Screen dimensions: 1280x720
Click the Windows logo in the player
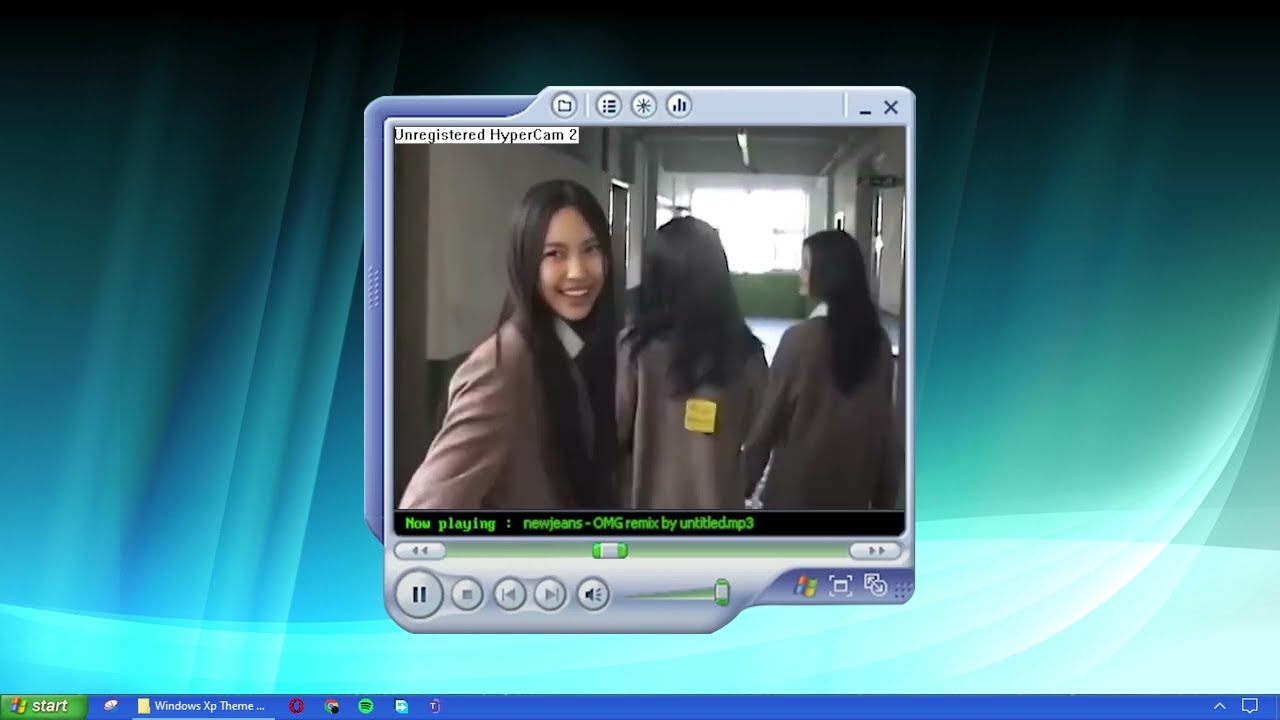(805, 586)
